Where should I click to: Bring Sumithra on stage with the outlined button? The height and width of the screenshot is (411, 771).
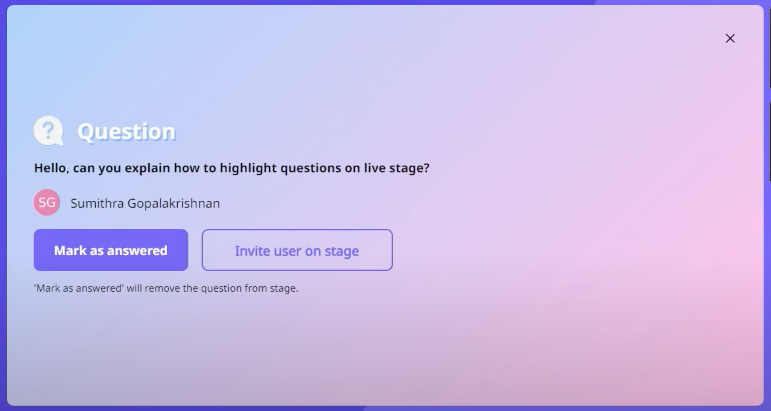click(x=297, y=250)
